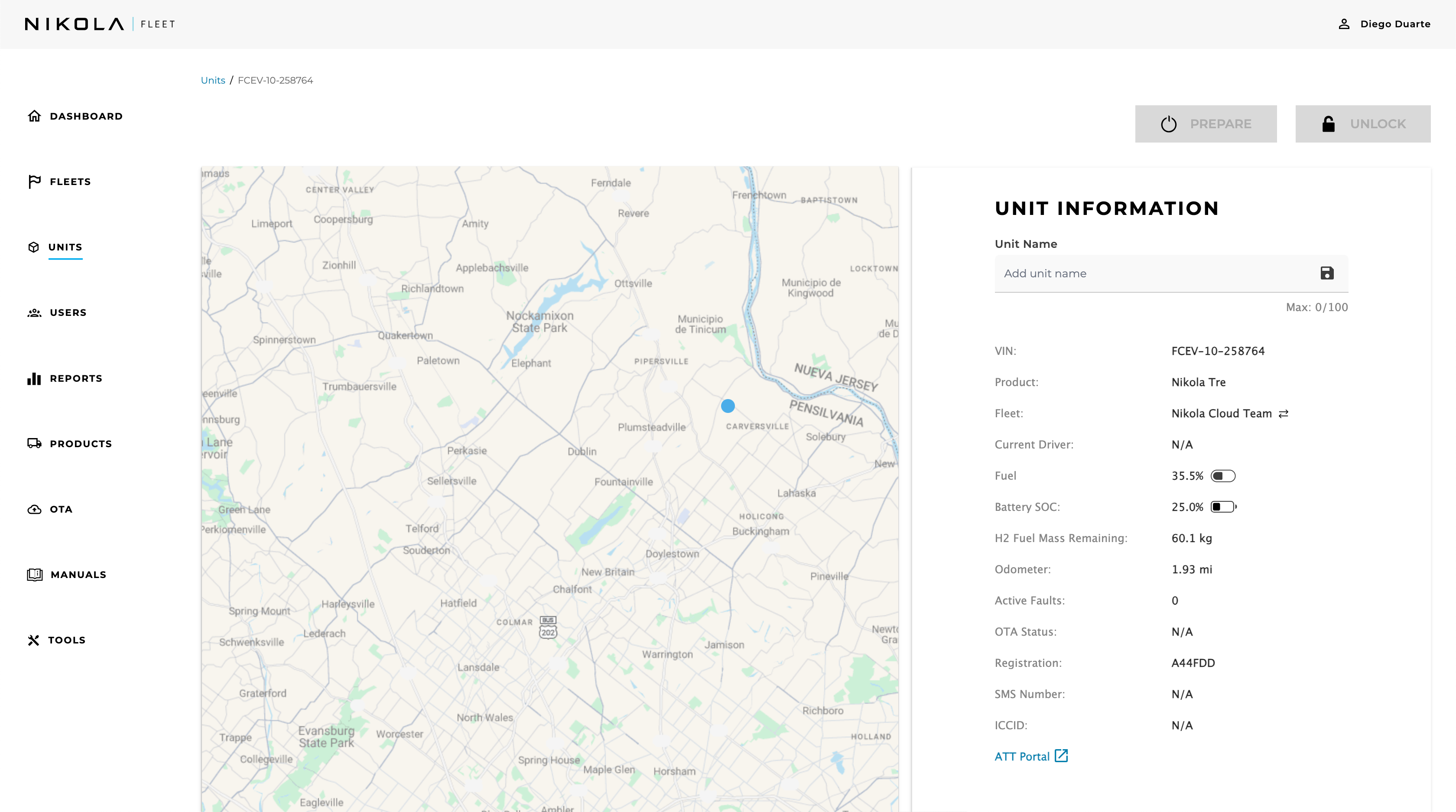
Task: Click the FCEV-10-258764 breadcrumb text
Action: tap(275, 80)
